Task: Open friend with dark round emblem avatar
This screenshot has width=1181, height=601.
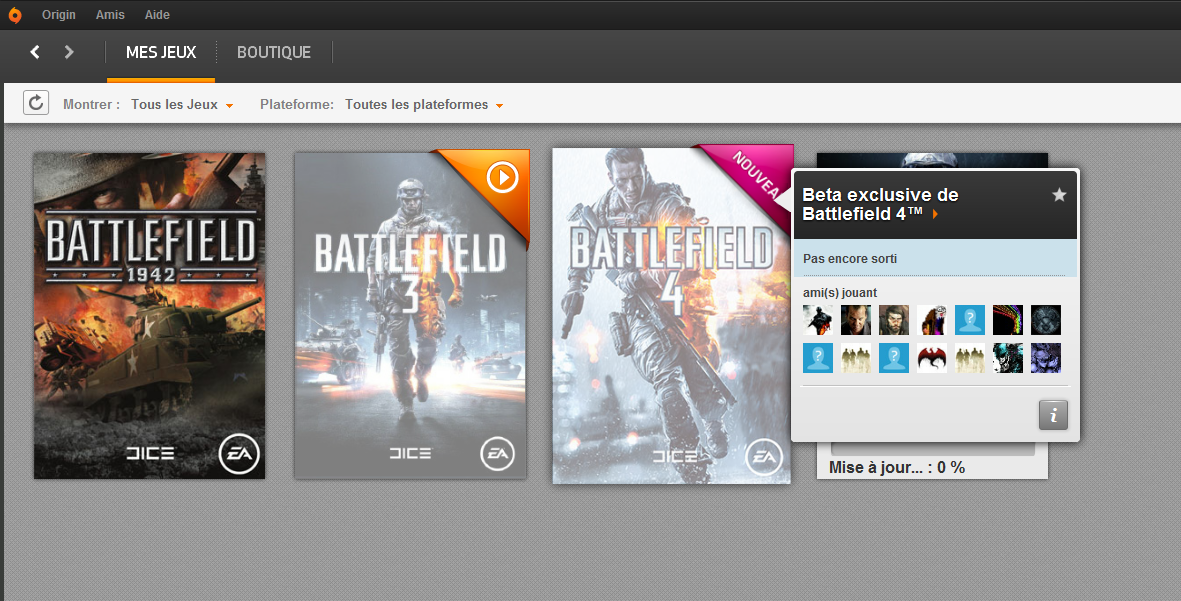Action: (1046, 320)
